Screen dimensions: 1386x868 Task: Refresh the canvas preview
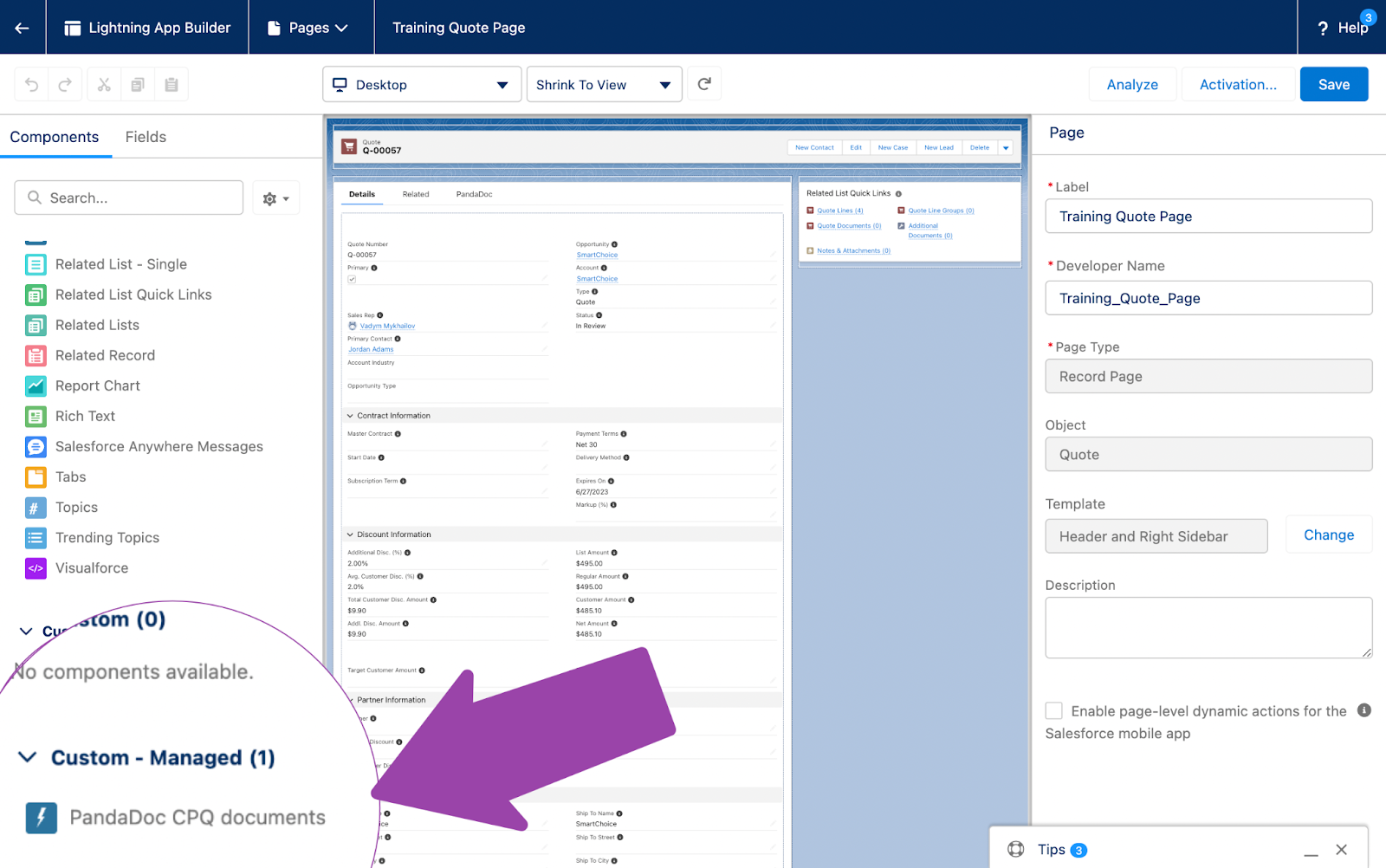point(704,84)
